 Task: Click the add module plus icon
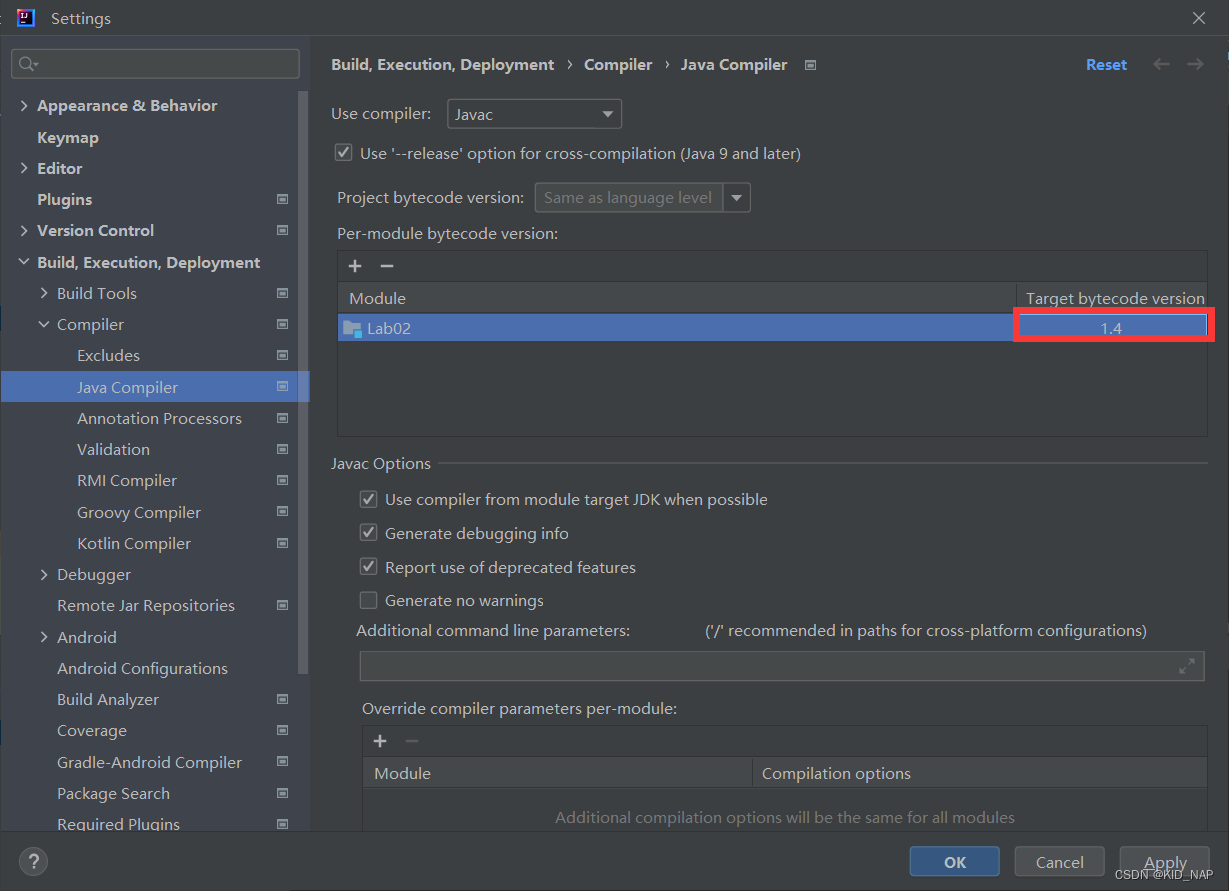355,266
